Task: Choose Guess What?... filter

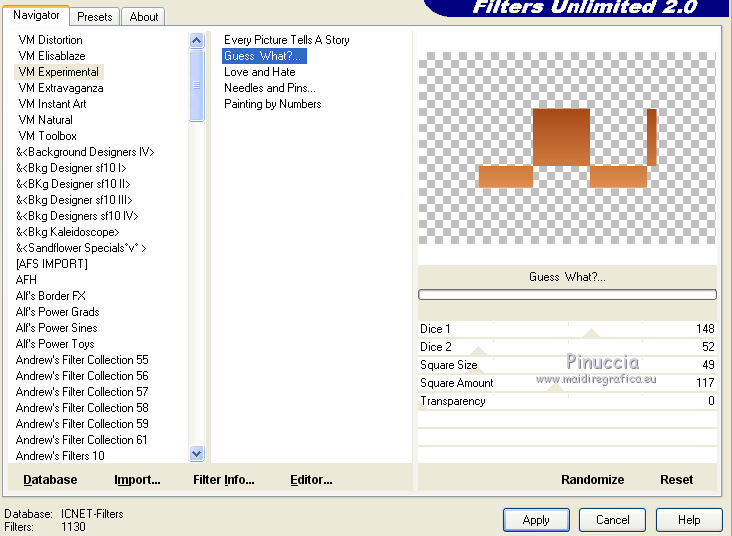Action: tap(264, 56)
